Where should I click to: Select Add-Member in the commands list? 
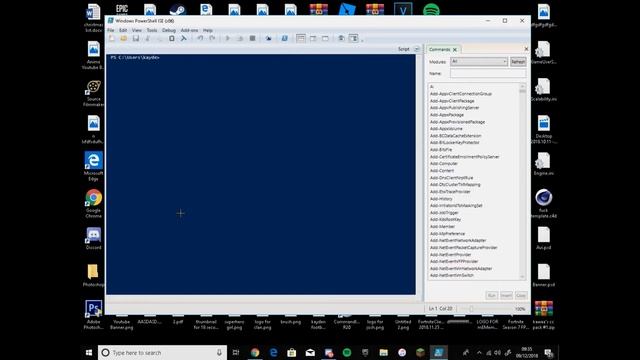[x=442, y=227]
